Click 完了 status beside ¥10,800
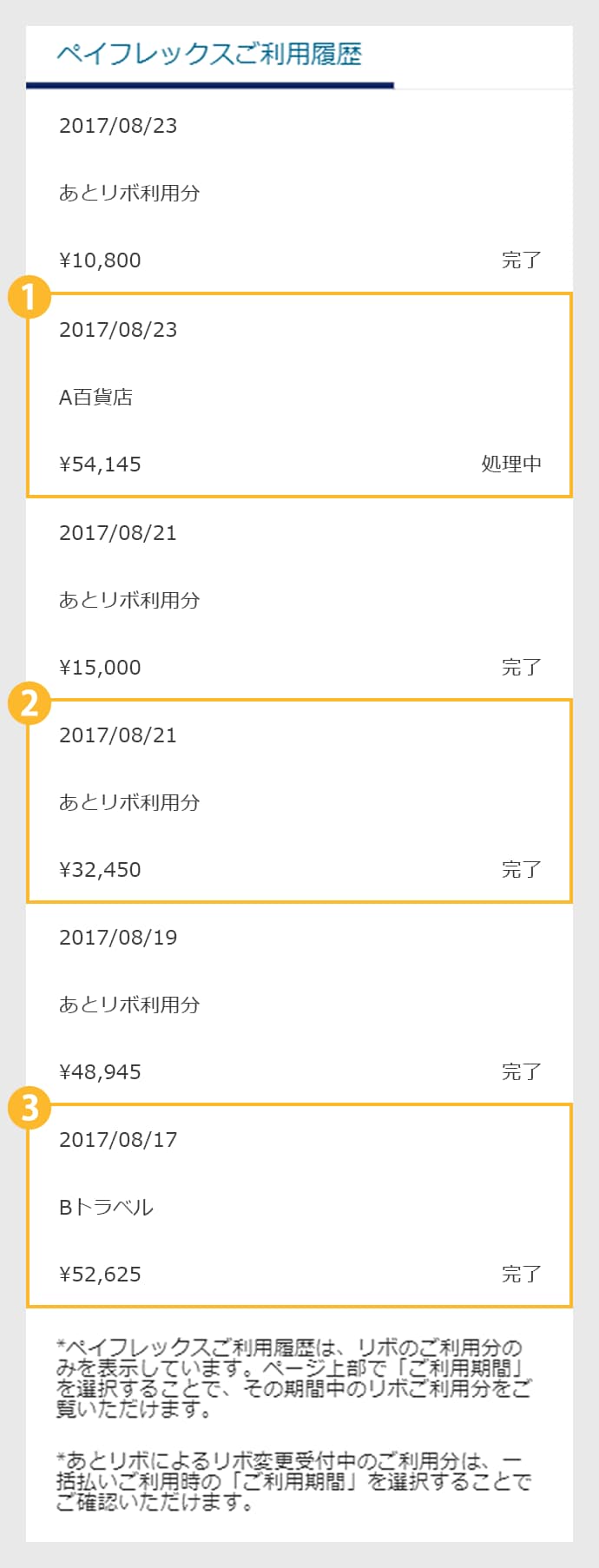The image size is (599, 1568). pos(521,260)
